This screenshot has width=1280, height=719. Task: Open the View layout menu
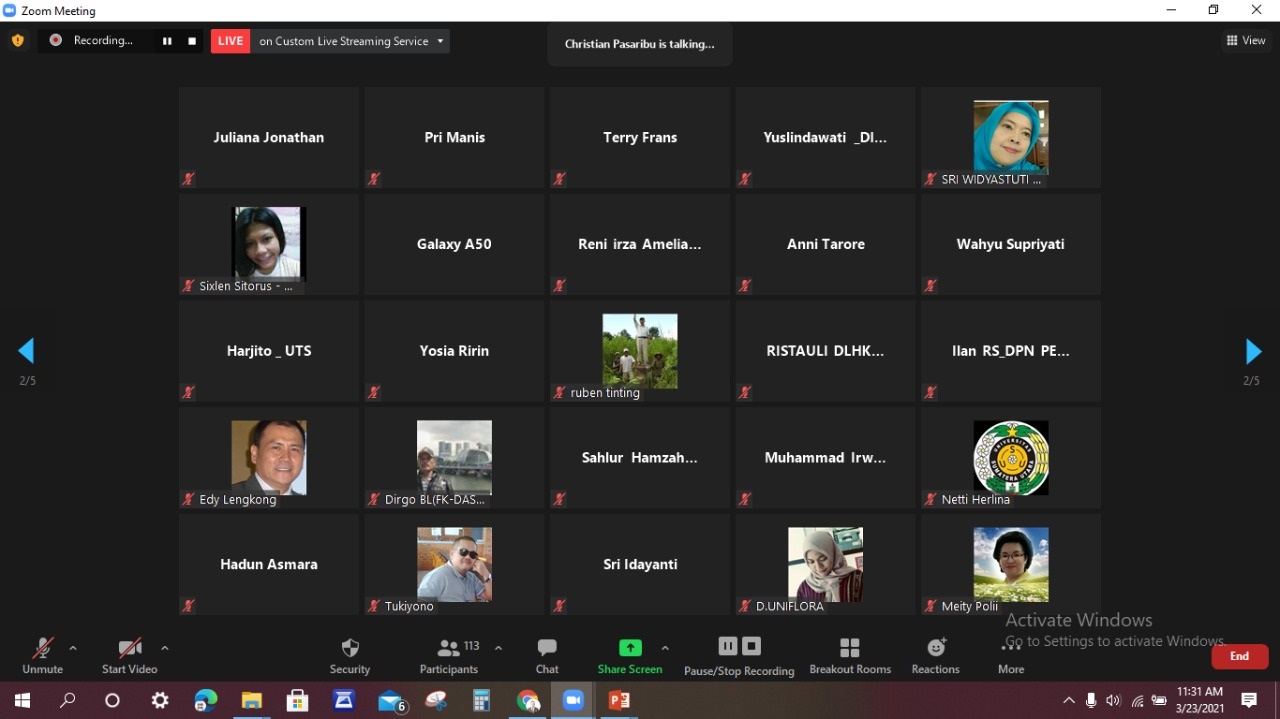(x=1246, y=41)
